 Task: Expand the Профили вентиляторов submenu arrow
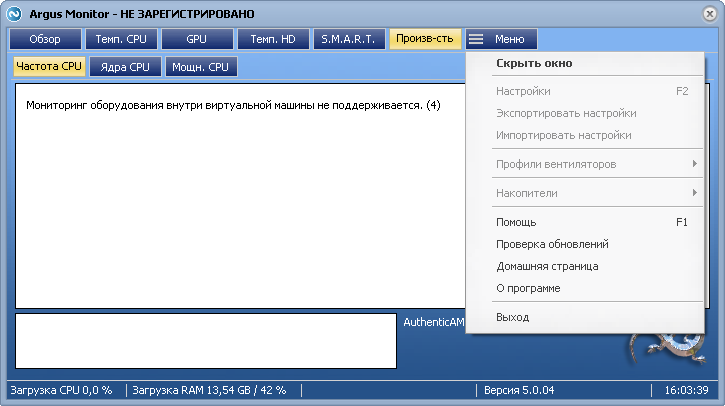click(x=694, y=164)
